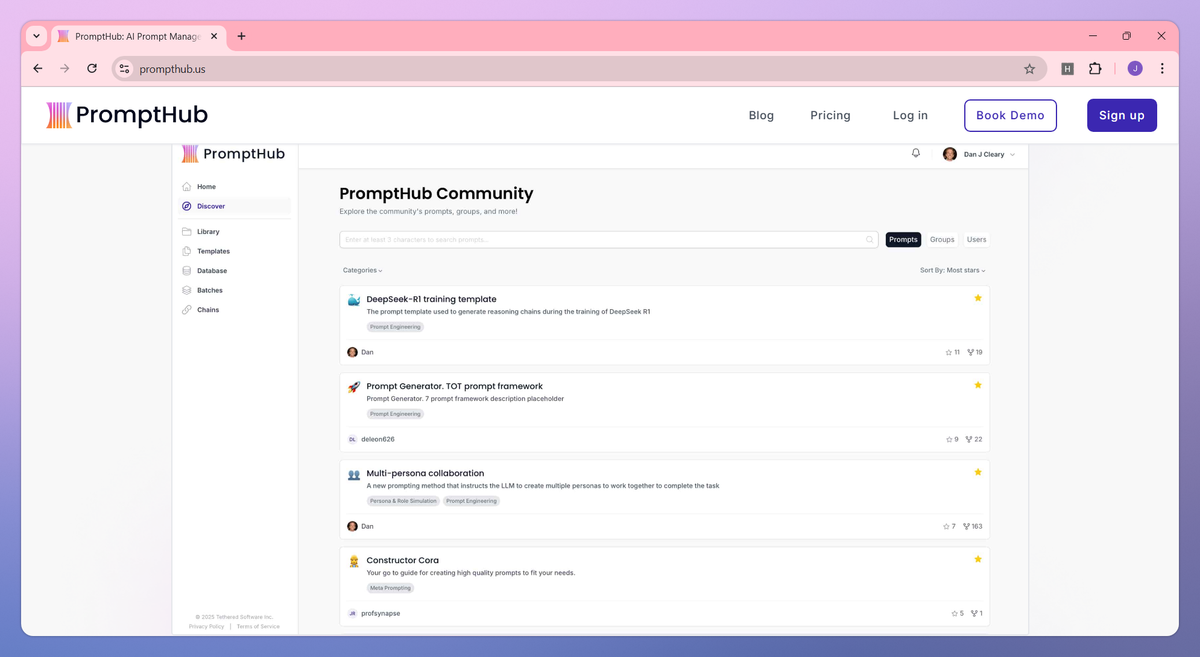Toggle yellow star on Constructor Cora
1200x657 pixels.
978,559
